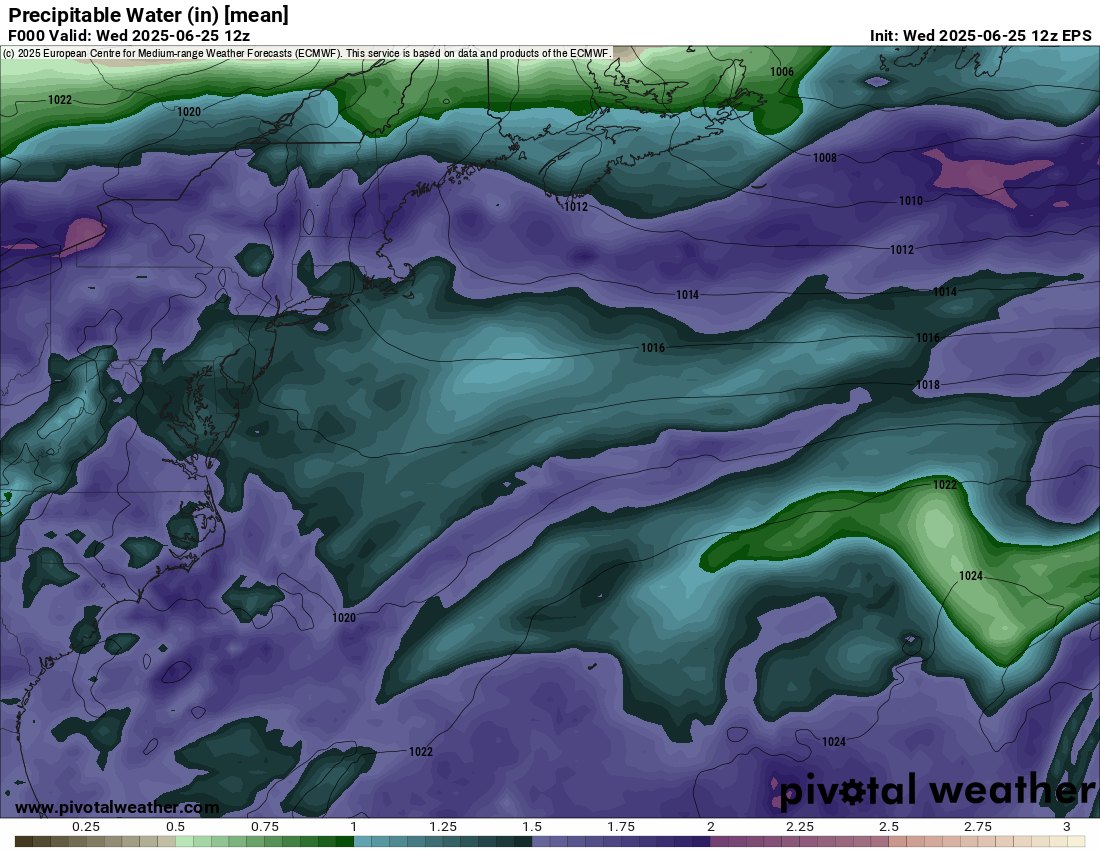The image size is (1100, 850).
Task: Click the 0.75 colorbar tick label
Action: tap(264, 827)
